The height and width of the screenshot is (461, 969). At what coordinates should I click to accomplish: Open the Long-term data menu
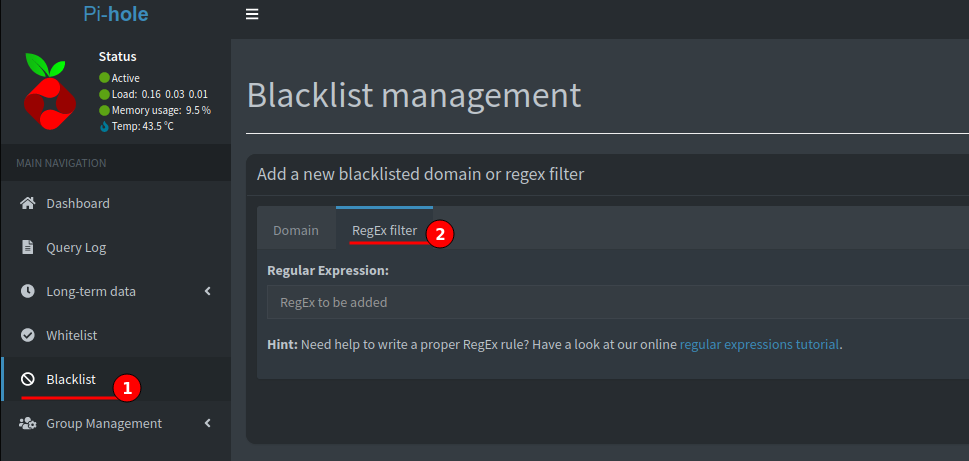point(116,291)
